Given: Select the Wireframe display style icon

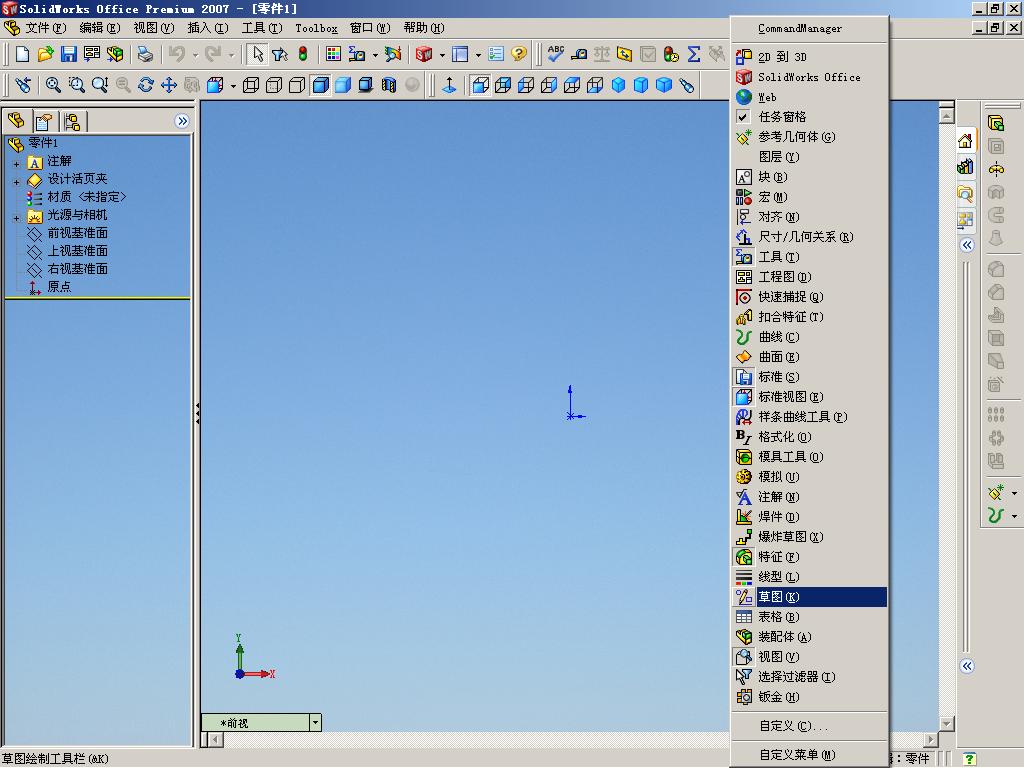Looking at the screenshot, I should [x=251, y=85].
